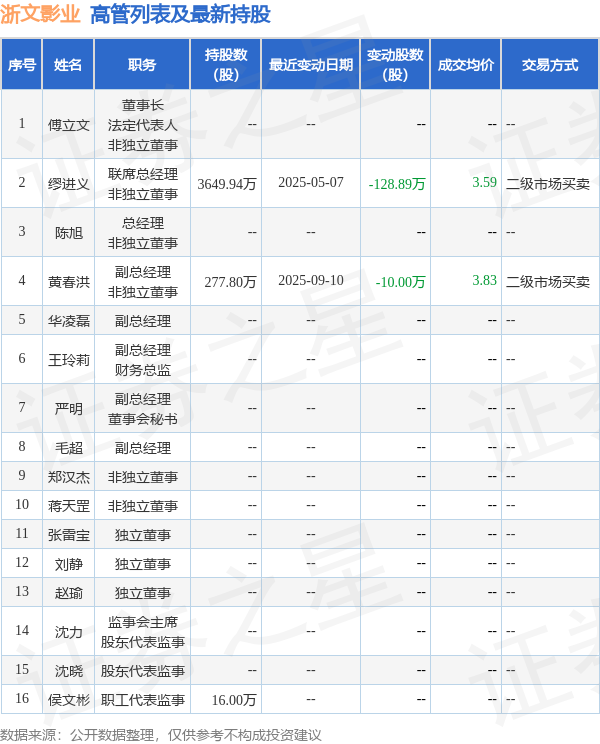Select the name 严明
The height and width of the screenshot is (744, 600).
tap(69, 409)
